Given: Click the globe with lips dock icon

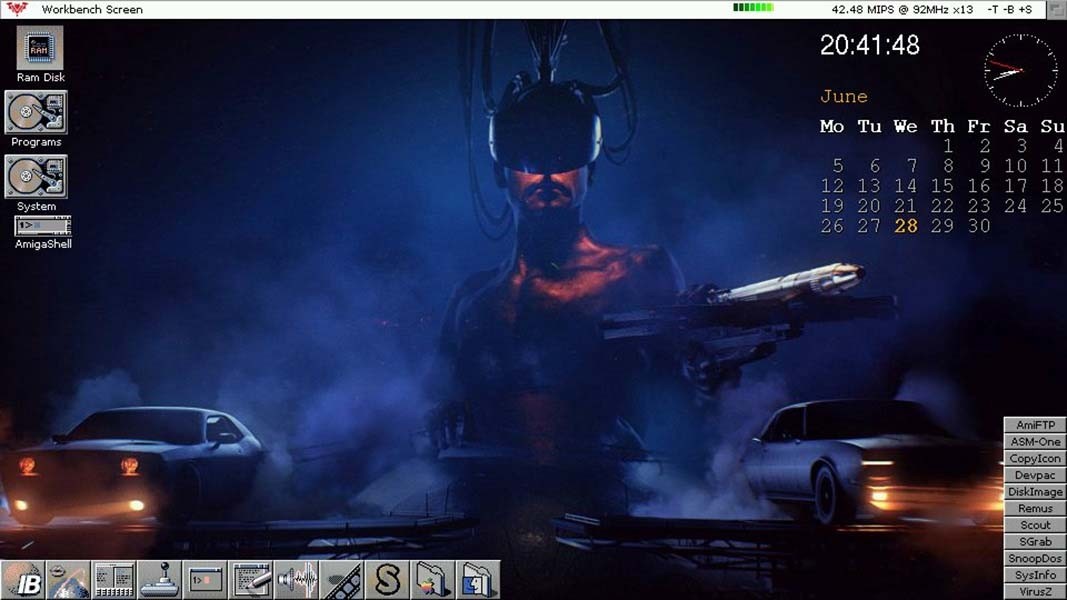Looking at the screenshot, I should (68, 580).
